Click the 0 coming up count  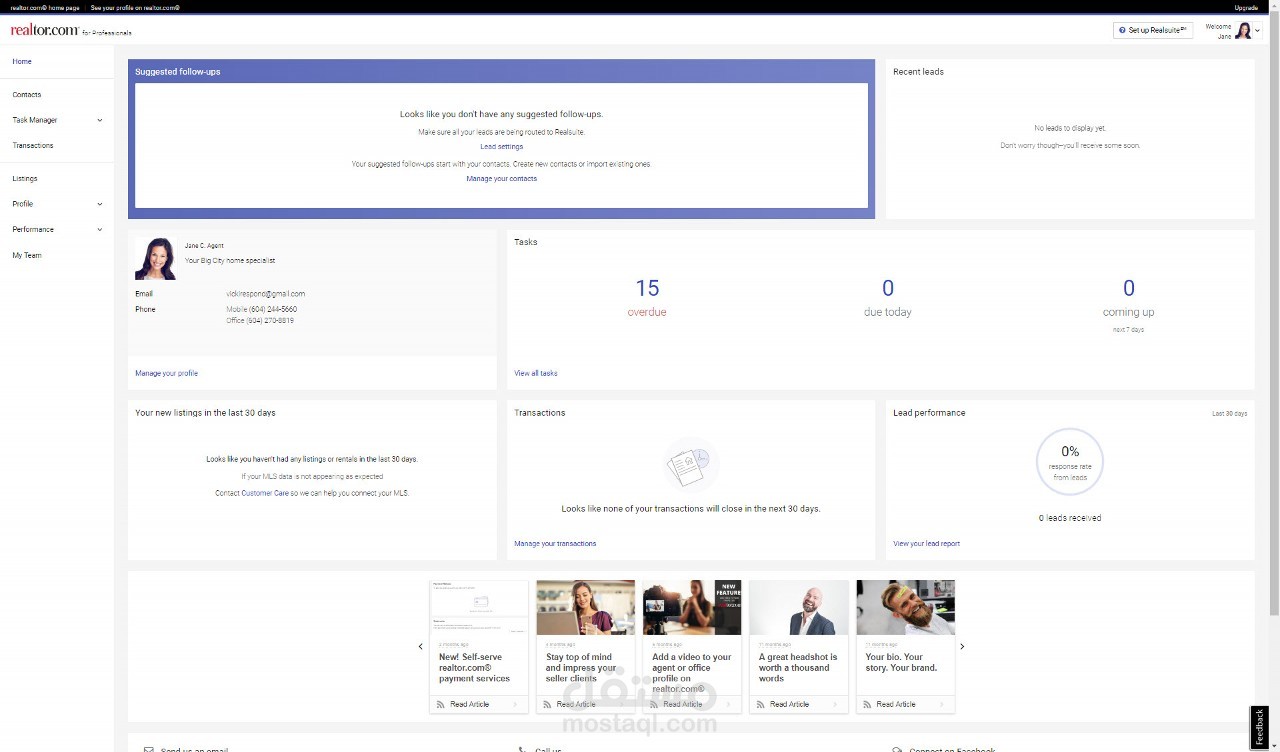pos(1128,288)
